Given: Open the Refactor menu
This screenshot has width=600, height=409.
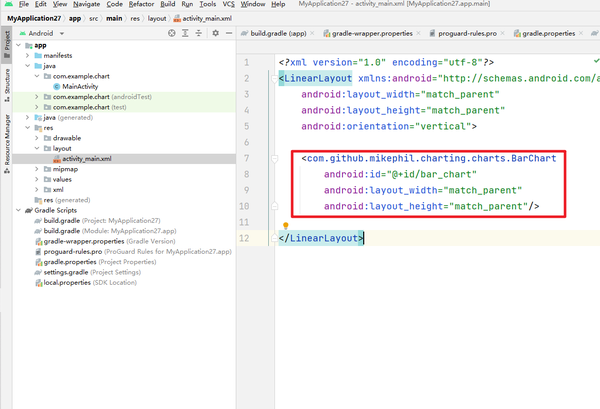Looking at the screenshot, I should pyautogui.click(x=141, y=4).
